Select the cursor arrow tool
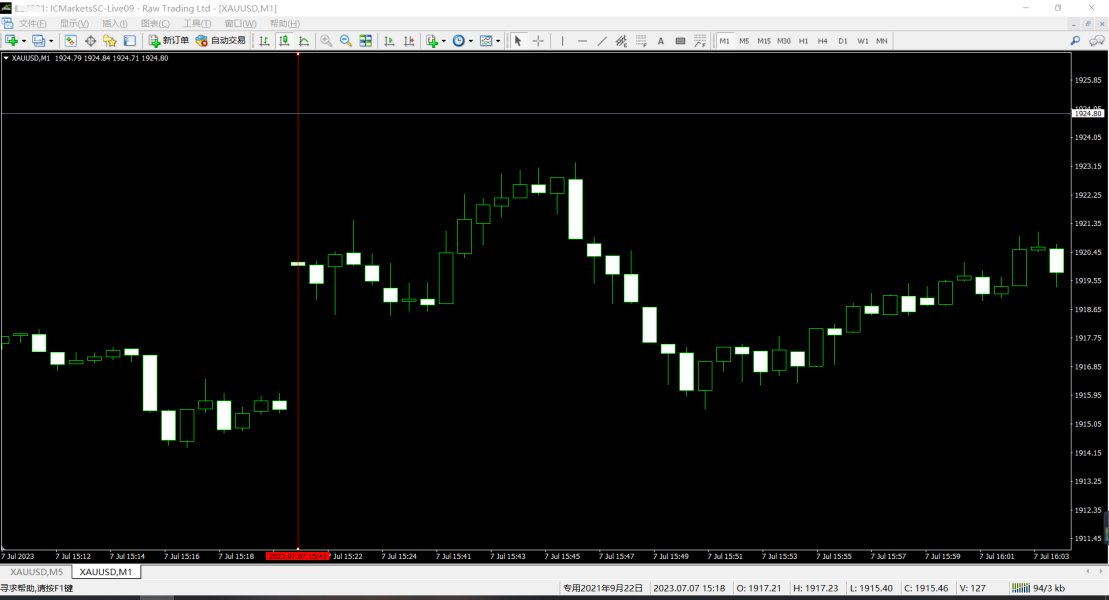Viewport: 1109px width, 600px height. point(518,41)
